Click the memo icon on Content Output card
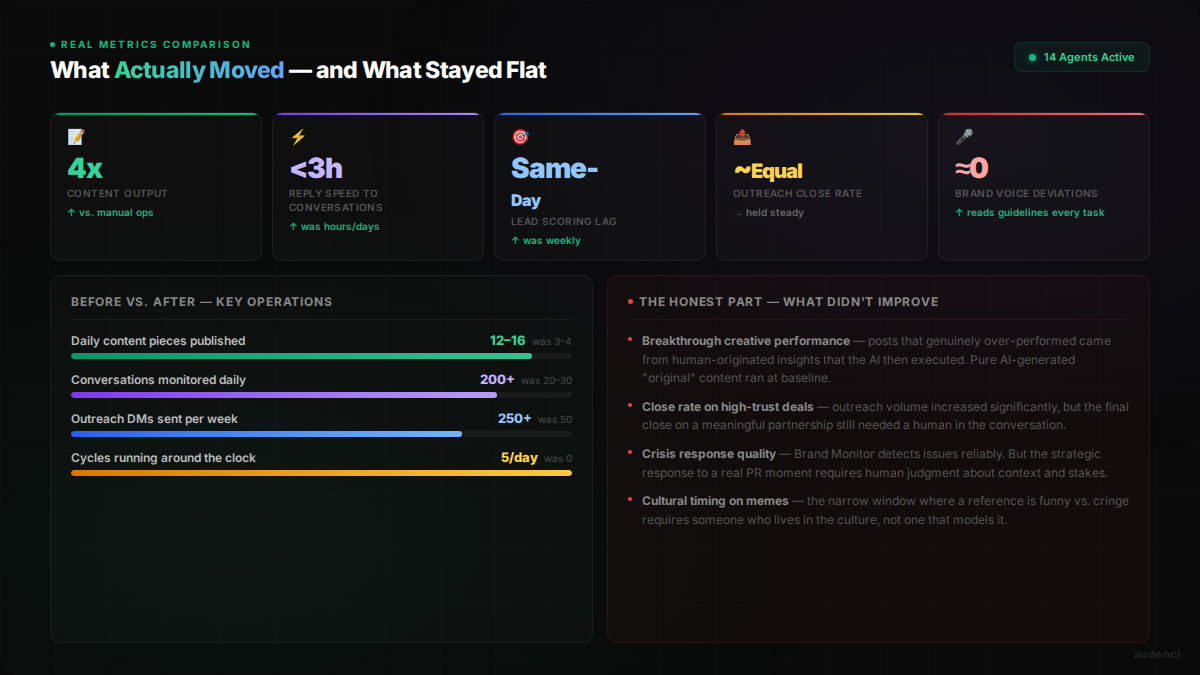Viewport: 1200px width, 675px height. click(76, 137)
